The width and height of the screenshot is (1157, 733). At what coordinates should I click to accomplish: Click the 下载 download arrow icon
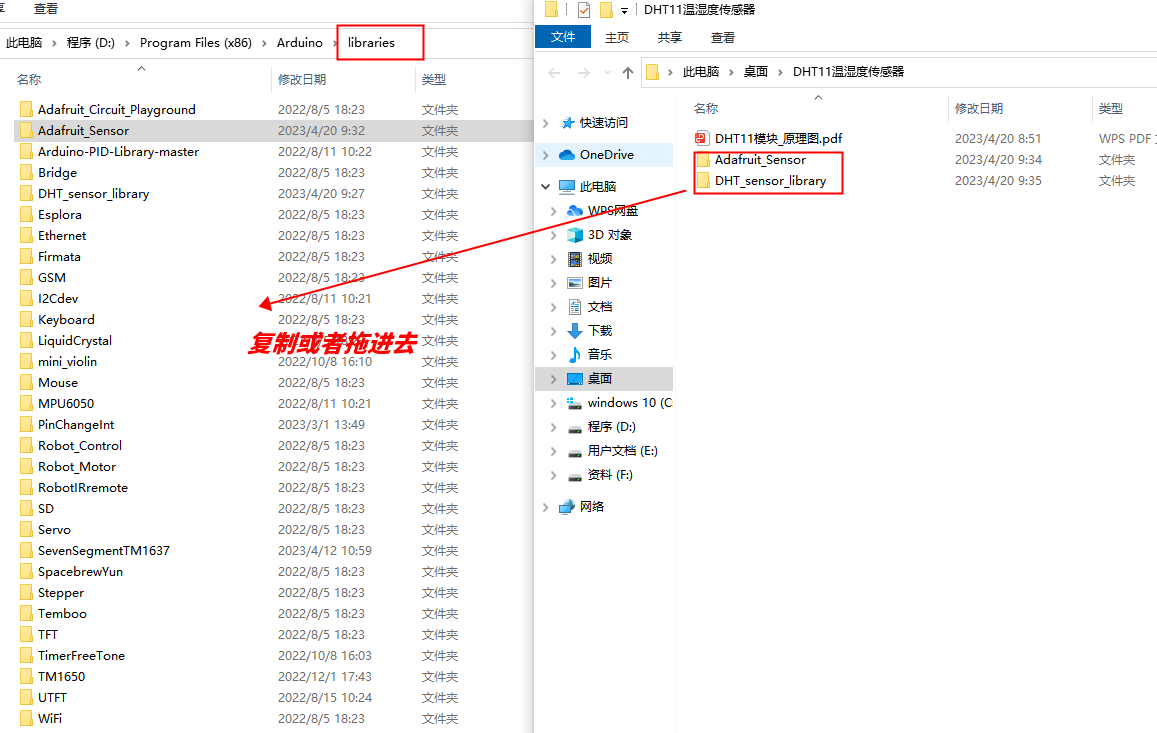pyautogui.click(x=575, y=331)
